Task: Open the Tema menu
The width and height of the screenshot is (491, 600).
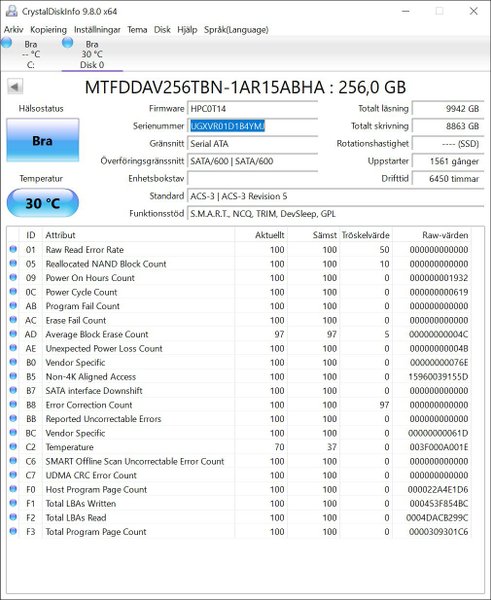Action: click(x=137, y=29)
